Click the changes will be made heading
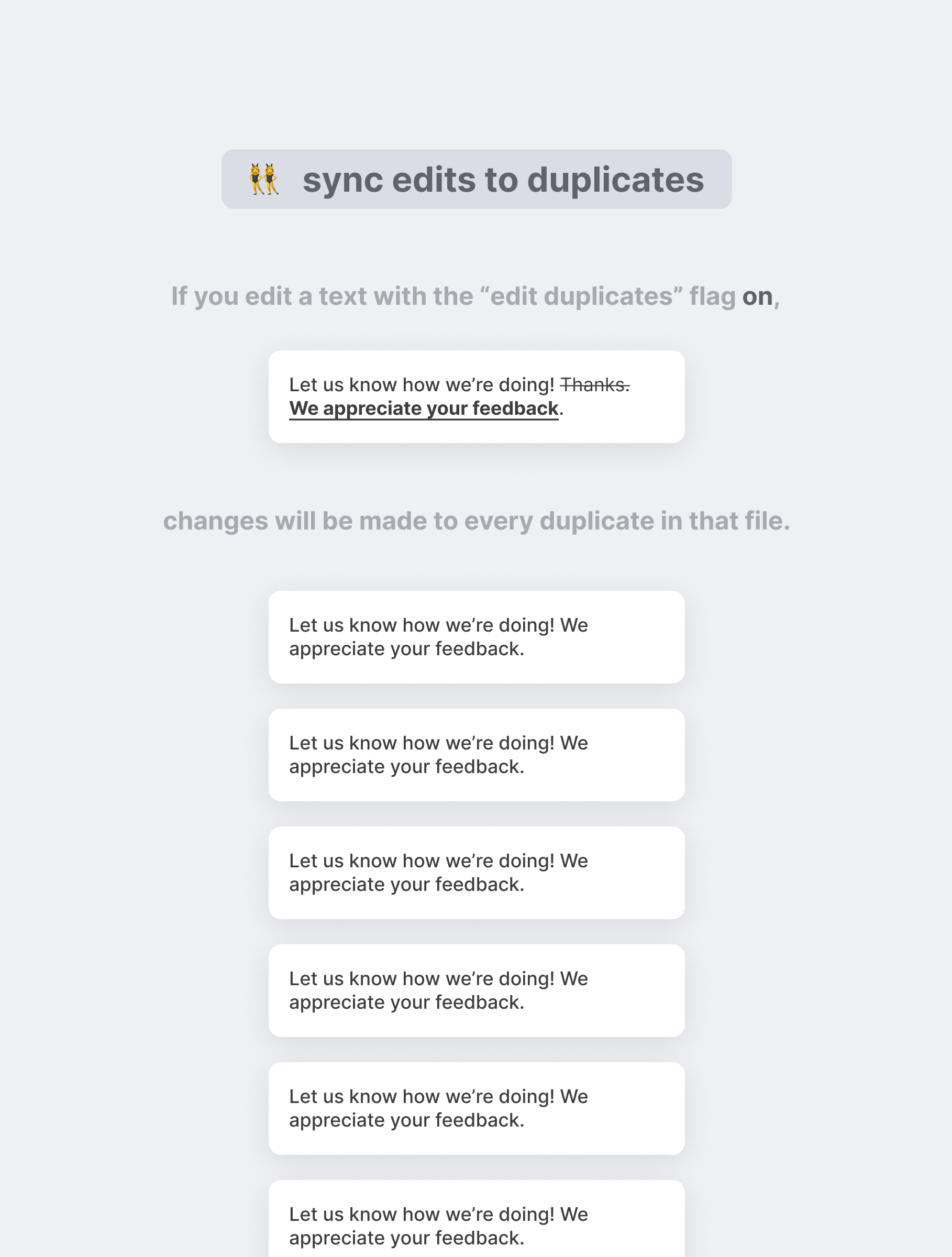This screenshot has height=1257, width=952. (x=476, y=521)
